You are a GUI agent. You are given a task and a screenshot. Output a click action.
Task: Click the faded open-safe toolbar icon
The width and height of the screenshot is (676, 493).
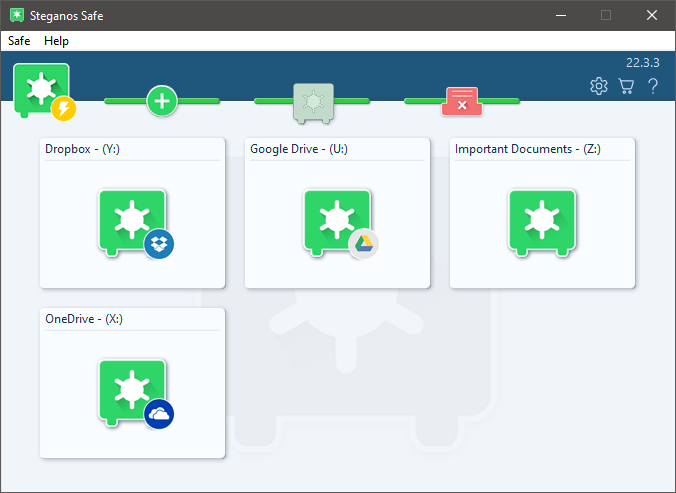tap(313, 103)
